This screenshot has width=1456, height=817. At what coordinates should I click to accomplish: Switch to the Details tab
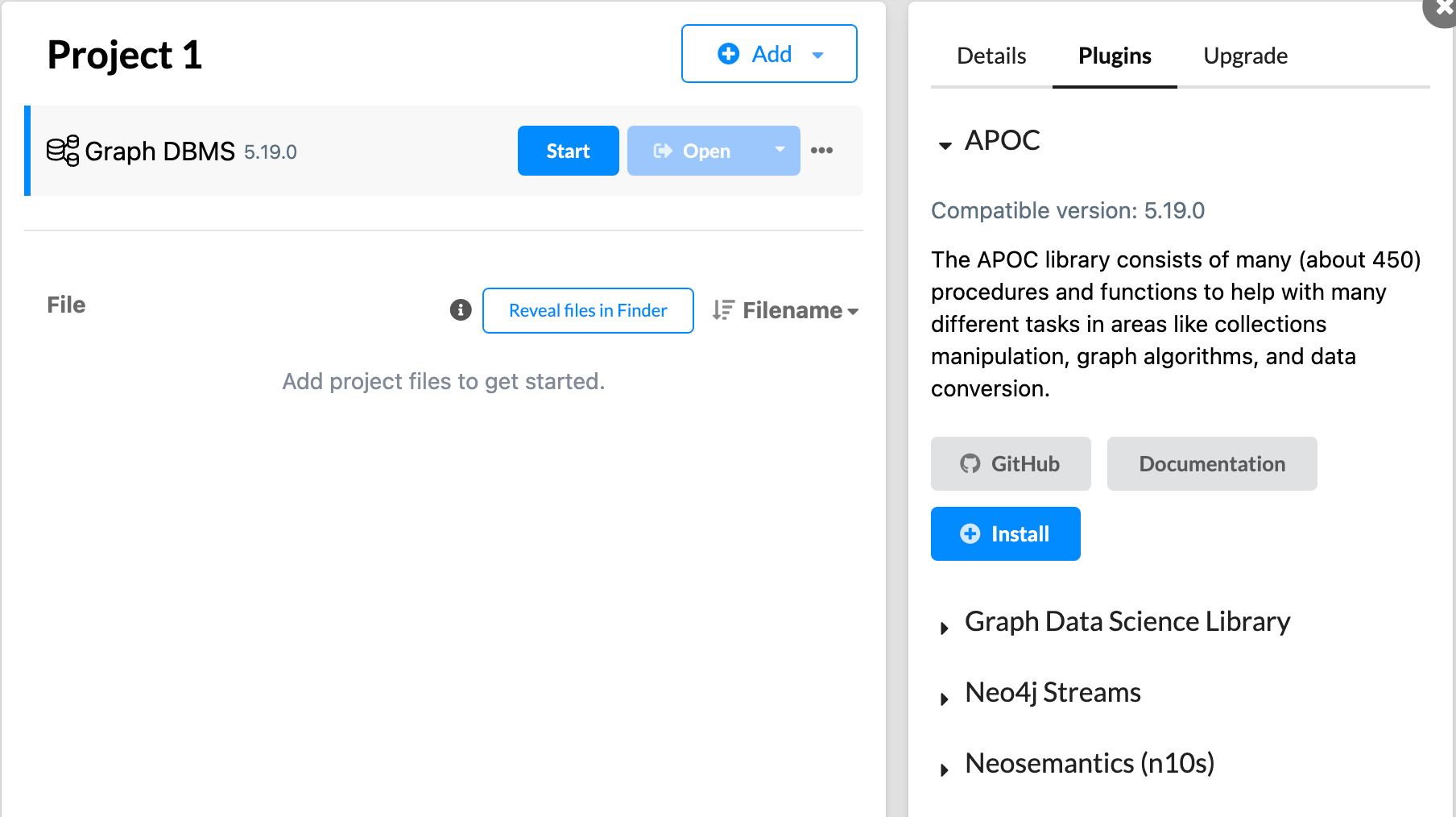click(991, 56)
